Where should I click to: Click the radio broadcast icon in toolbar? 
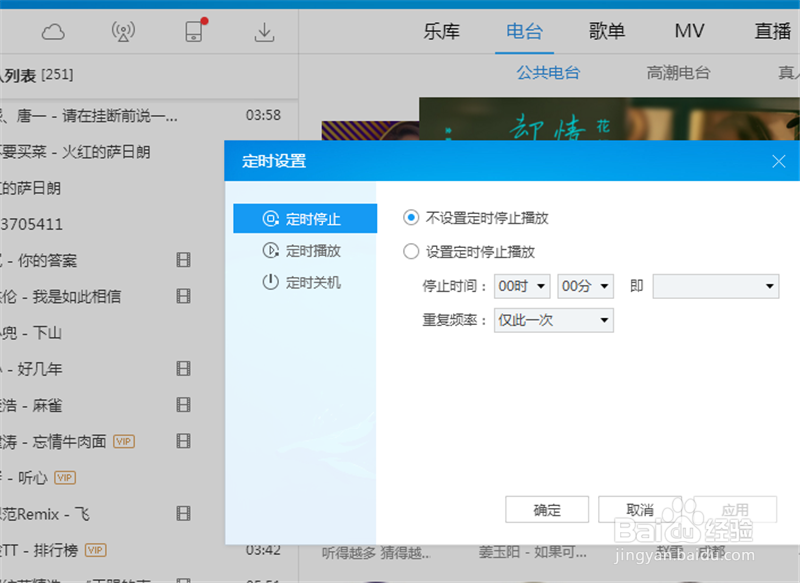124,31
